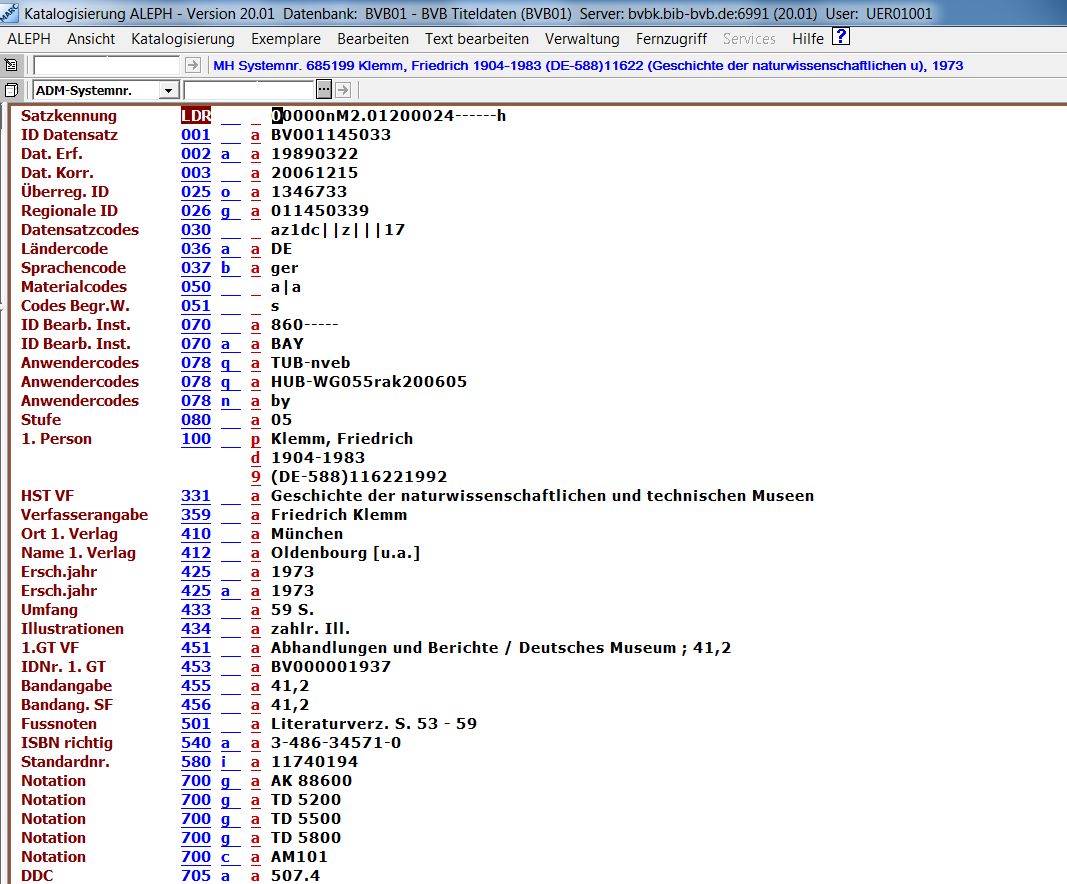Click the stacked-pages icon beside ADM-Systemnr.
The width and height of the screenshot is (1067, 884).
click(x=11, y=90)
